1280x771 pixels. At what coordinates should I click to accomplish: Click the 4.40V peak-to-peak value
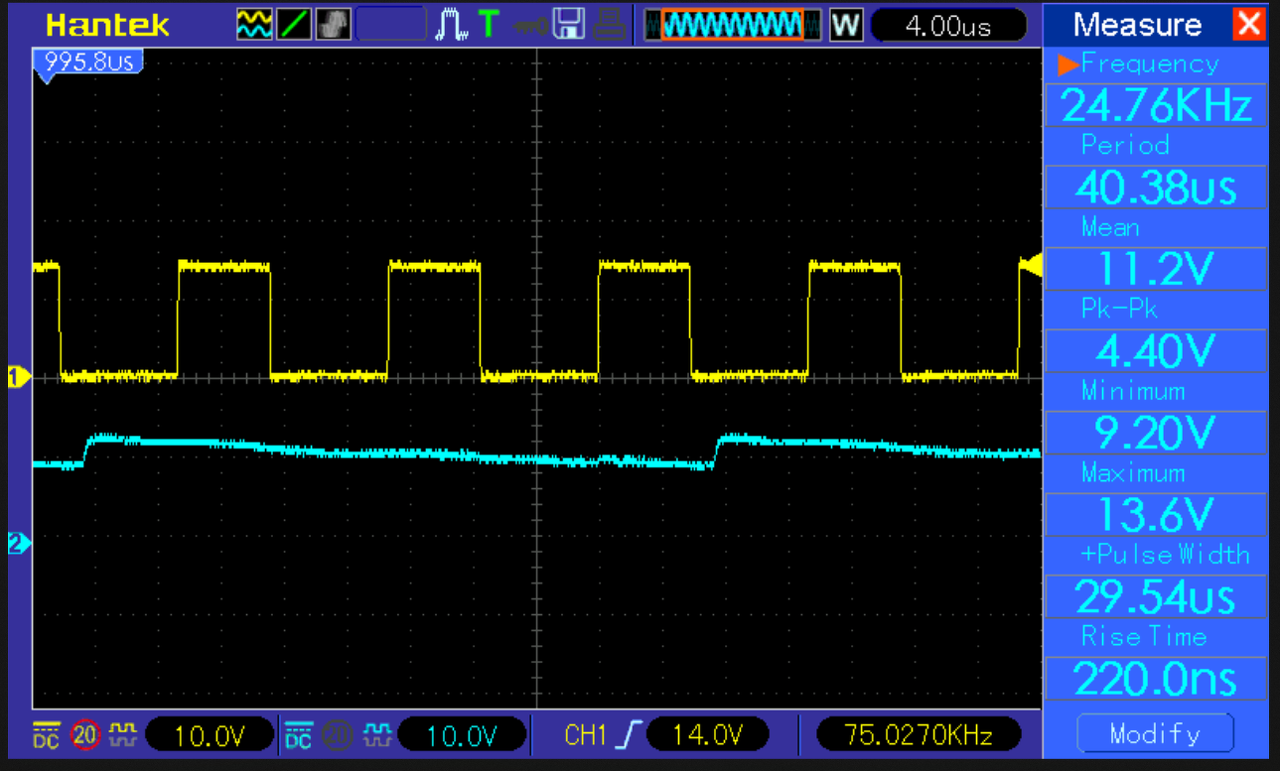tap(1156, 351)
